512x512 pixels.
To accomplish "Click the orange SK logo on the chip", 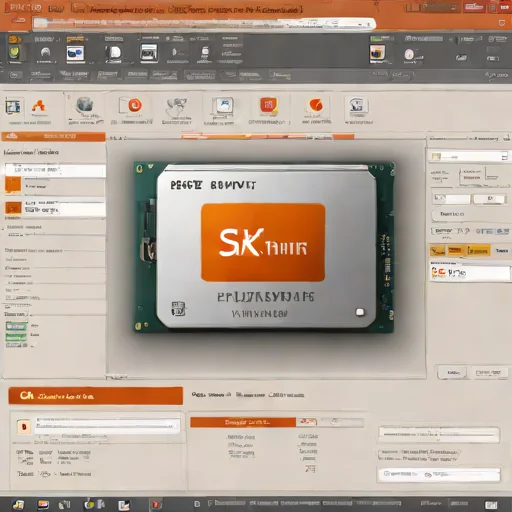I will (263, 243).
